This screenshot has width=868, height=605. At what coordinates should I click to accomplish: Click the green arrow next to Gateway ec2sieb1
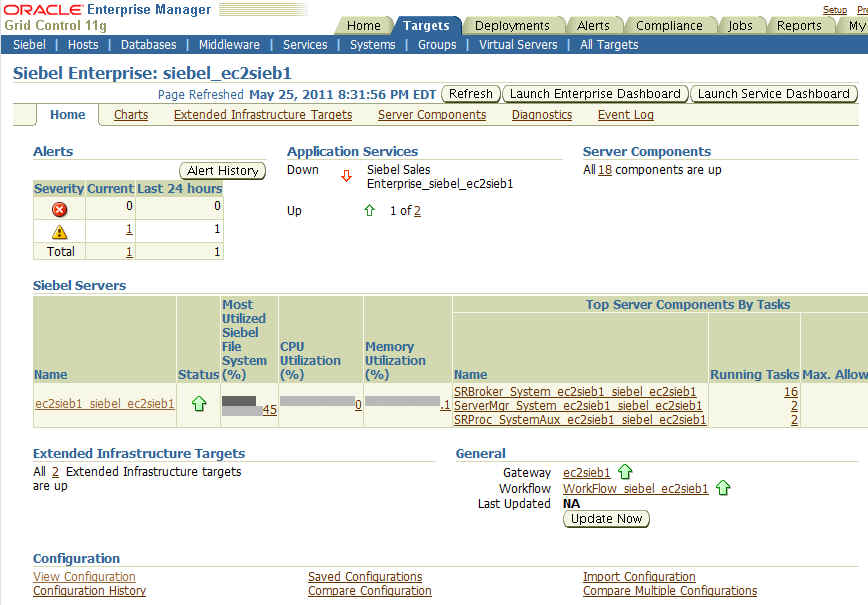(x=625, y=472)
